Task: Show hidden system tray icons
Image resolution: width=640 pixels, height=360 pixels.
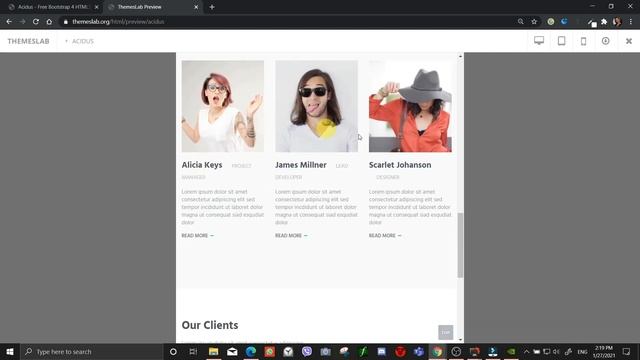Action: point(527,351)
